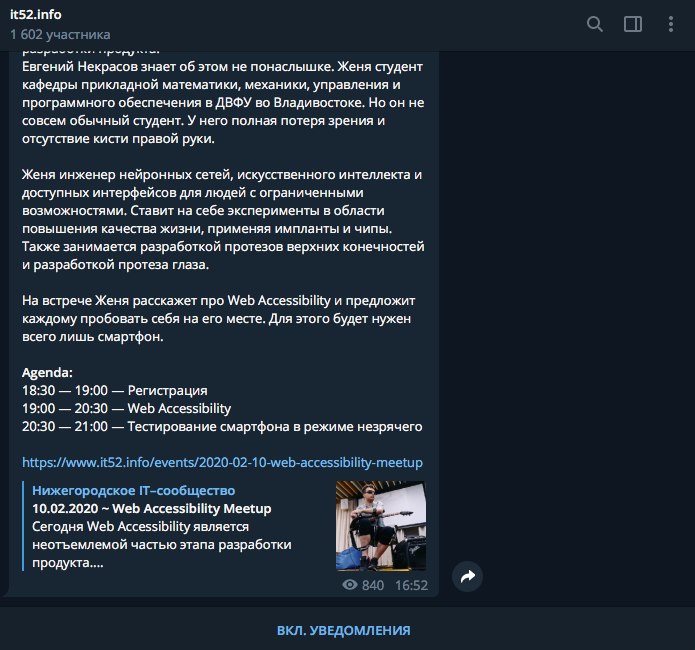This screenshot has height=650, width=695.
Task: Click the Нижегородское IT-сообщество preview title
Action: pos(133,490)
